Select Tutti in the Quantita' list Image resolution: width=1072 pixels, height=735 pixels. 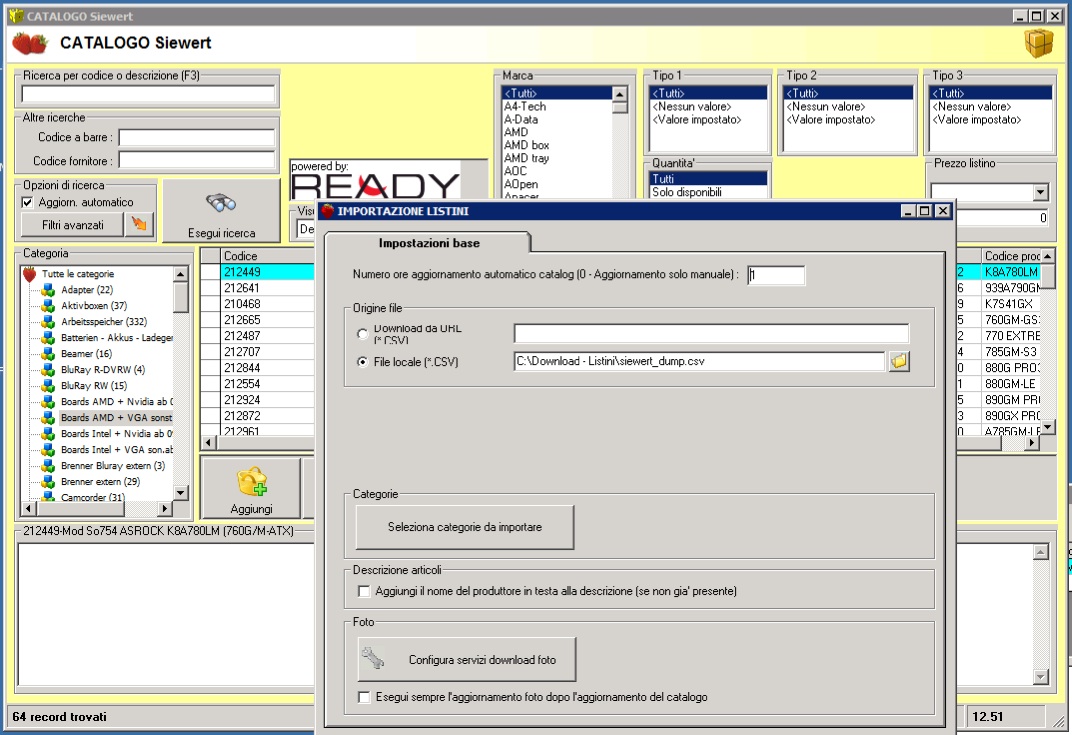tap(708, 179)
